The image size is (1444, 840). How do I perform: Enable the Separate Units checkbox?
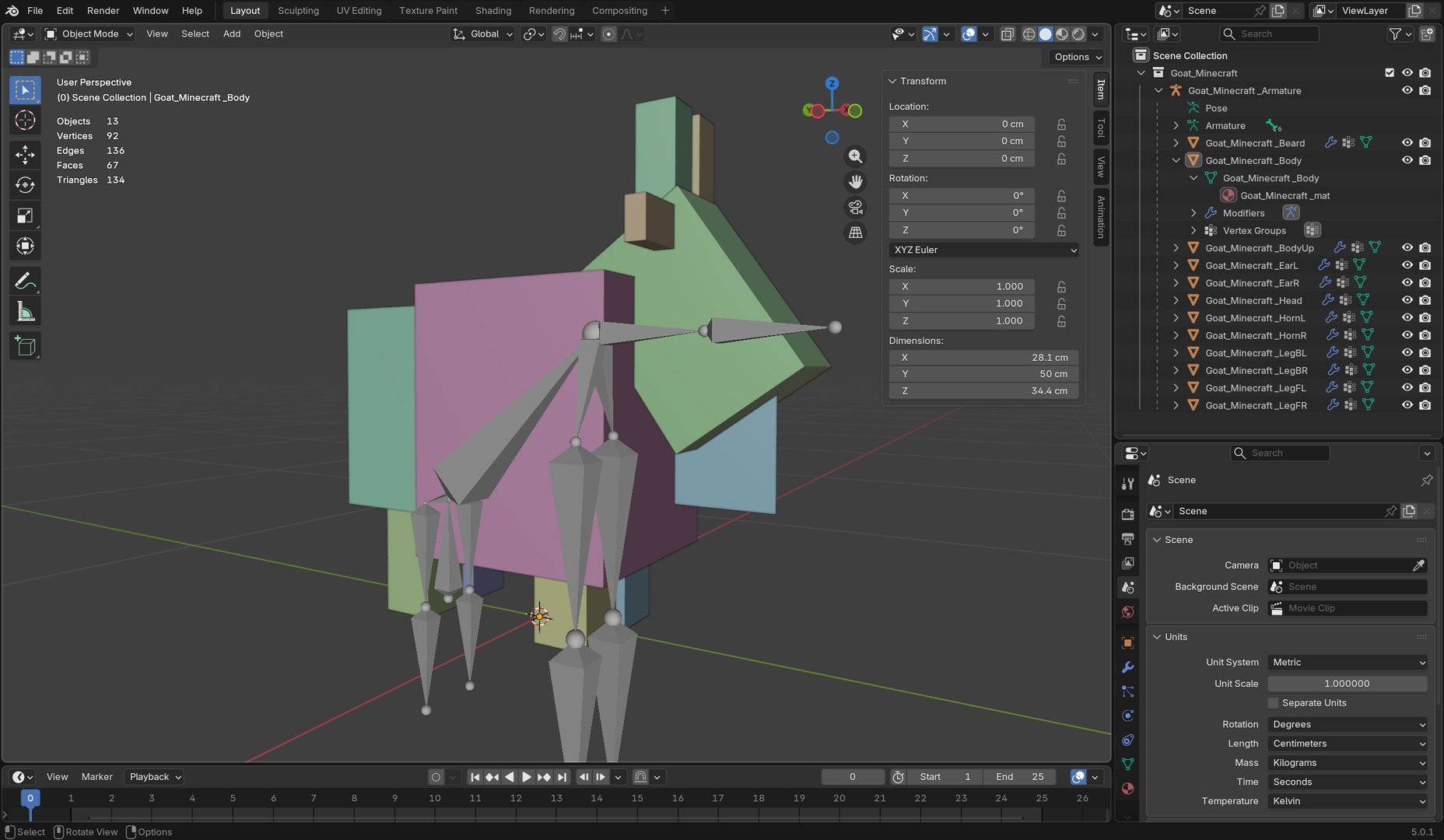click(x=1274, y=703)
